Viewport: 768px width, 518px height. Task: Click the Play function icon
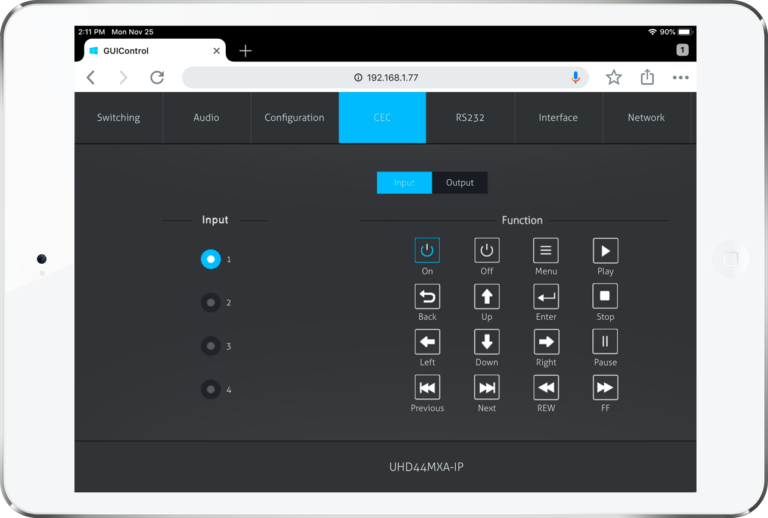point(605,251)
